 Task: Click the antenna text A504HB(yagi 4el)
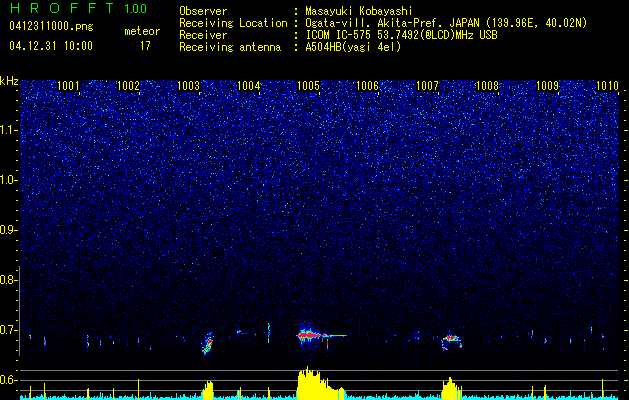click(353, 47)
